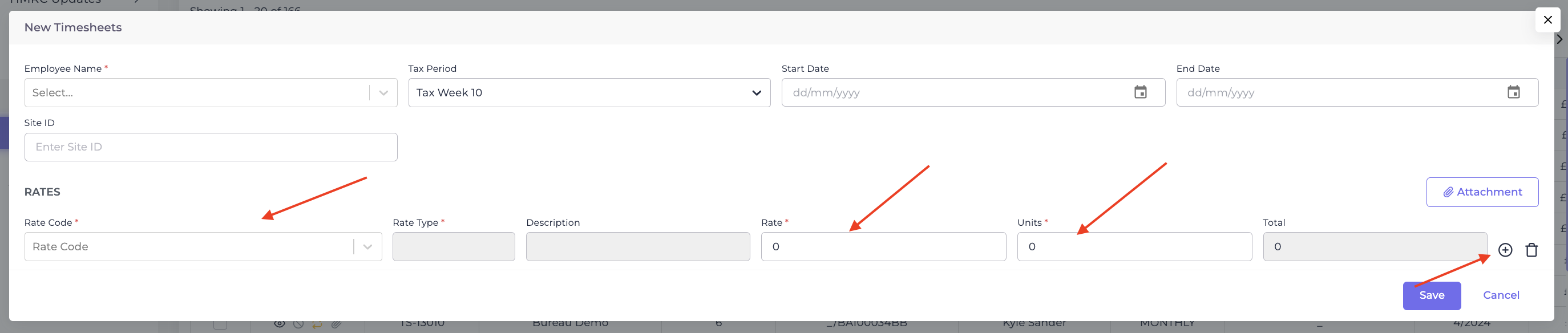Open the Employee Name select dropdown
1568x333 pixels.
pyautogui.click(x=211, y=92)
